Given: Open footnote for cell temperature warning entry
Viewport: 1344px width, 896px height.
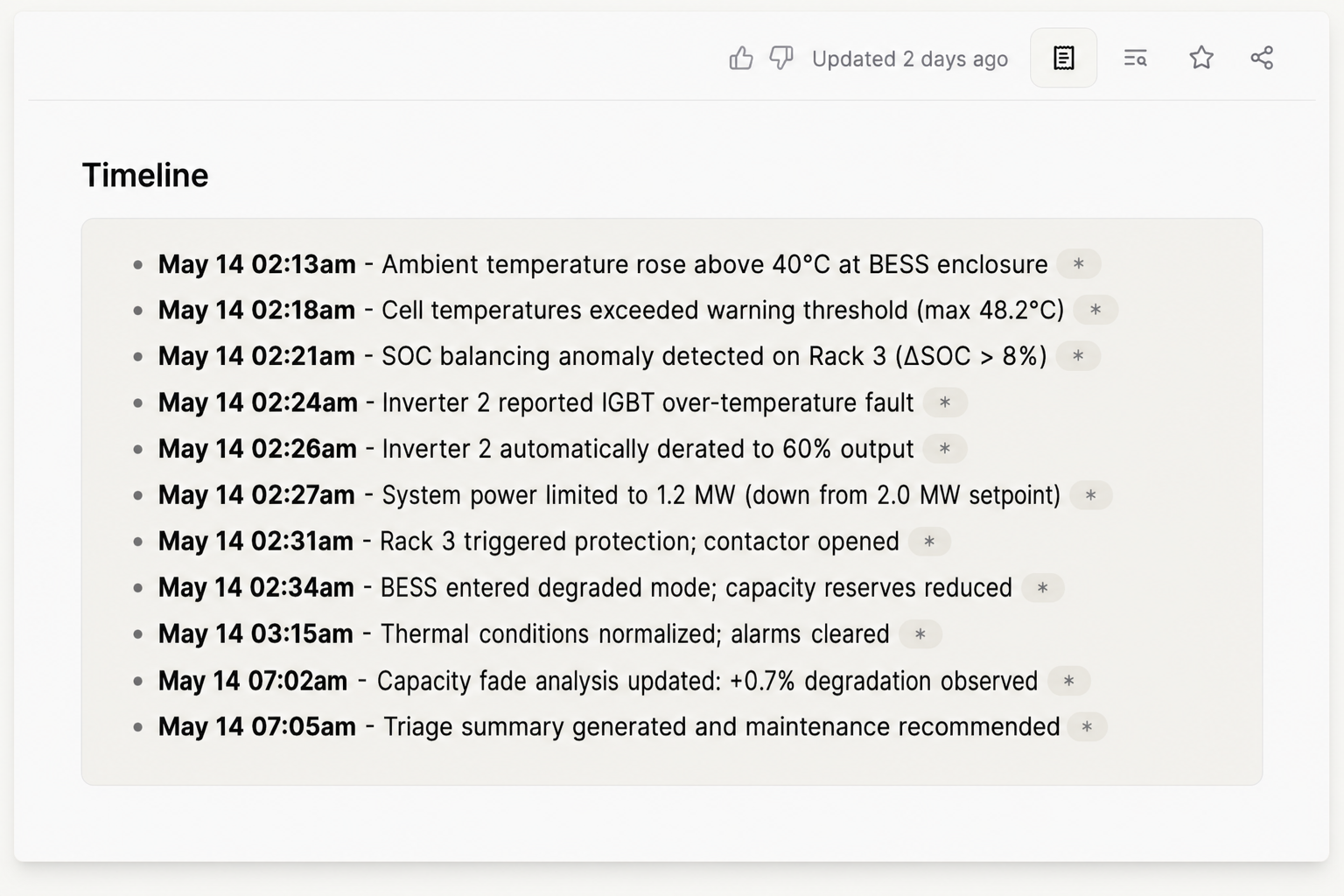Looking at the screenshot, I should point(1095,310).
